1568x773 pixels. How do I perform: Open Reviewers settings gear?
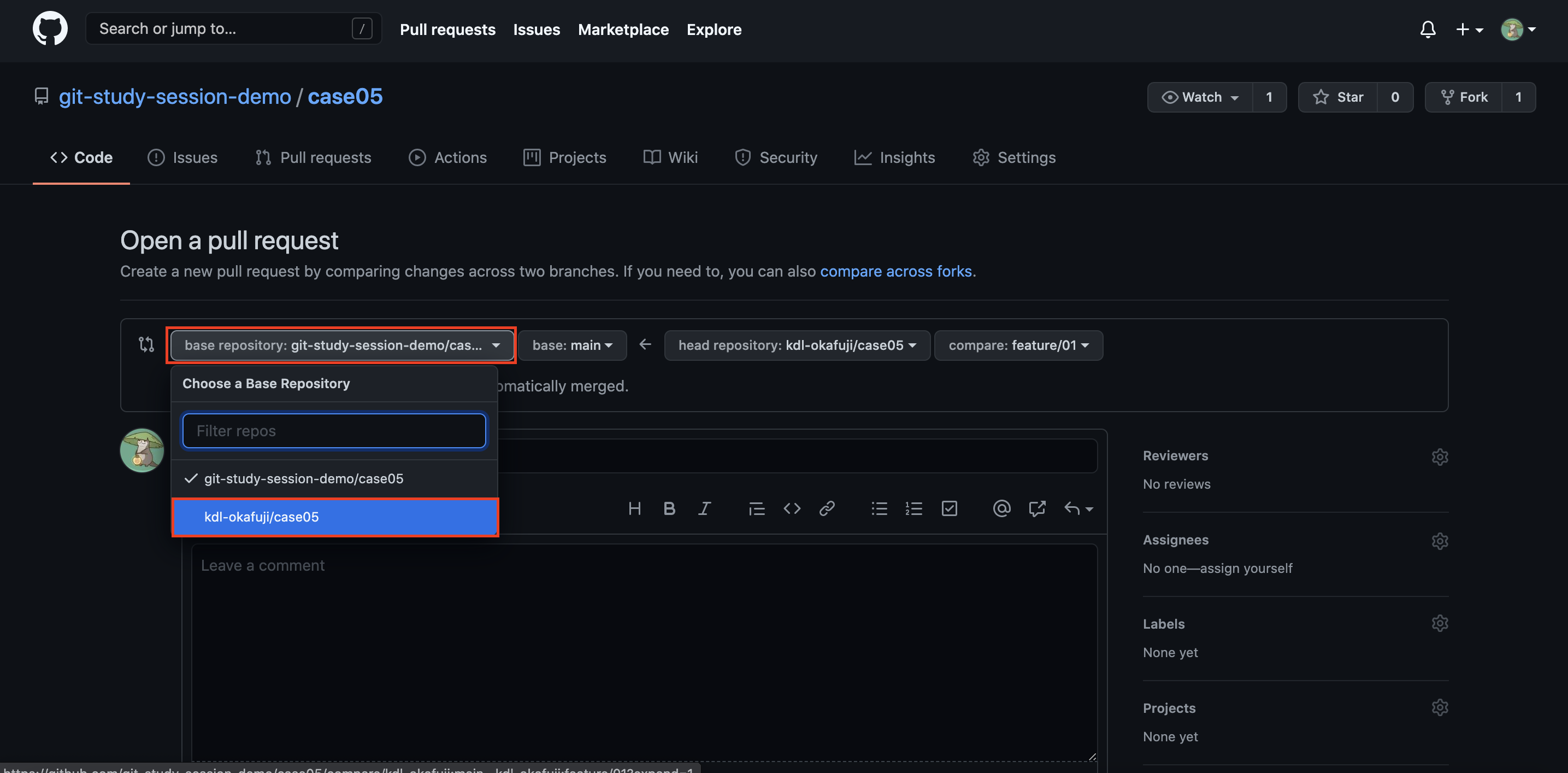click(x=1440, y=456)
